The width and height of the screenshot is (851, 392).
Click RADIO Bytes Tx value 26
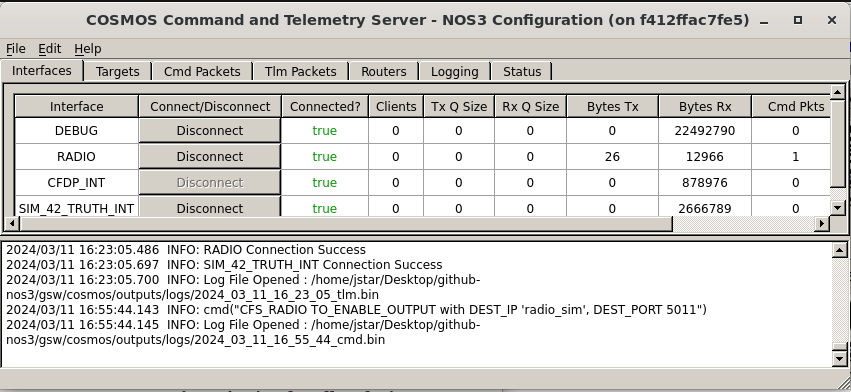(612, 157)
